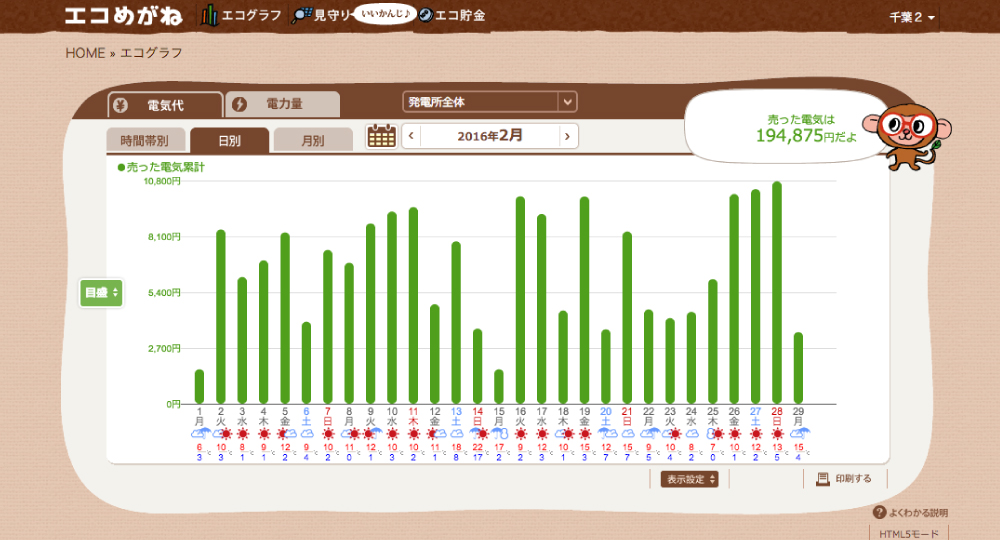Click the weather icon under day 20

(606, 434)
